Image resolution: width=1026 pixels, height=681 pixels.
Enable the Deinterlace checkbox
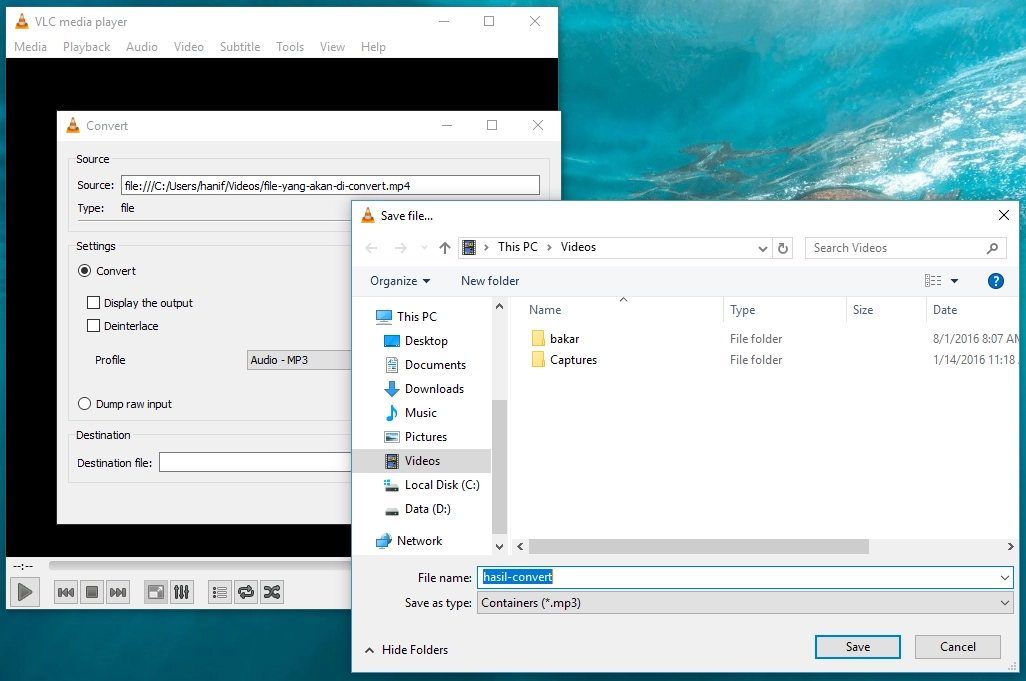click(x=94, y=325)
